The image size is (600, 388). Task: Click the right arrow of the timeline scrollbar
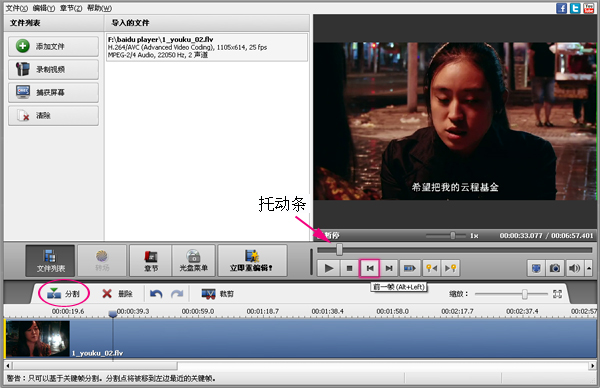(593, 366)
